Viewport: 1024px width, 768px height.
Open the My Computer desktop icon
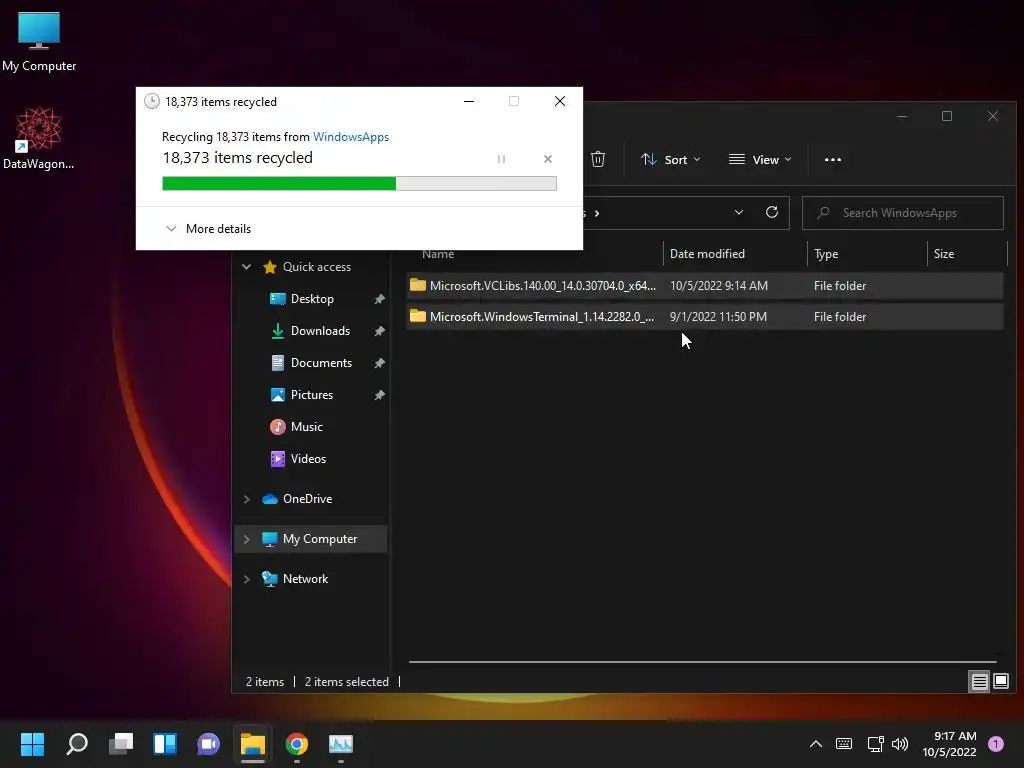tap(39, 42)
